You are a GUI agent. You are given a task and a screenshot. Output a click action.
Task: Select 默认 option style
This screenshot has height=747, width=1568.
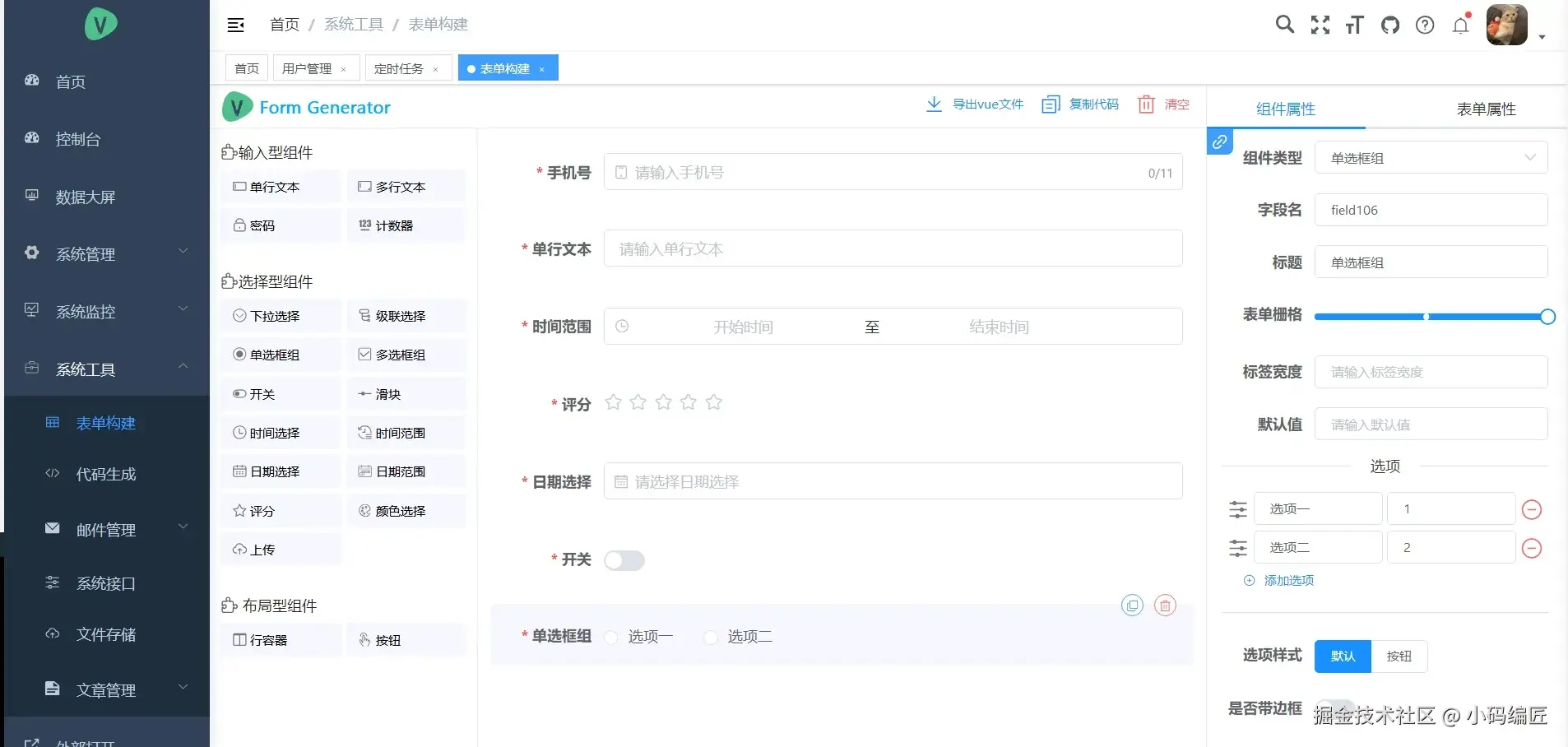(x=1343, y=657)
